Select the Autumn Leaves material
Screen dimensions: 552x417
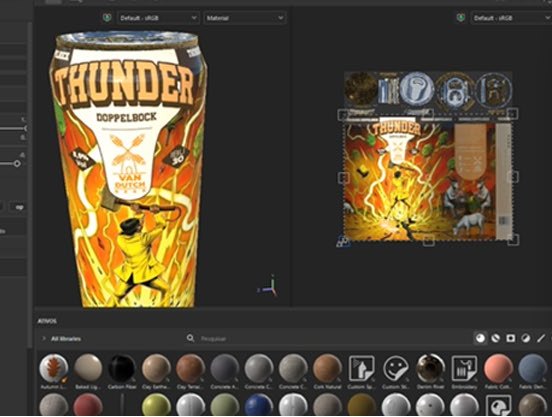(54, 368)
